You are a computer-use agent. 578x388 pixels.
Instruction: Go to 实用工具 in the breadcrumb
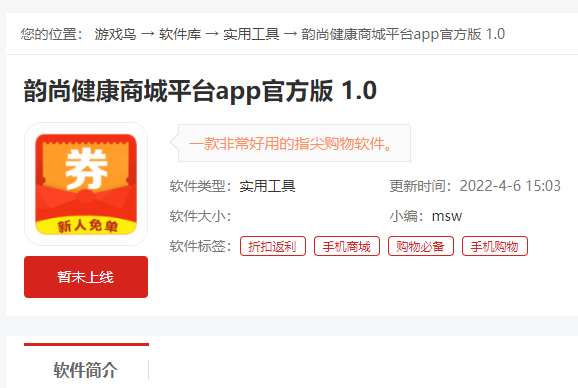251,34
